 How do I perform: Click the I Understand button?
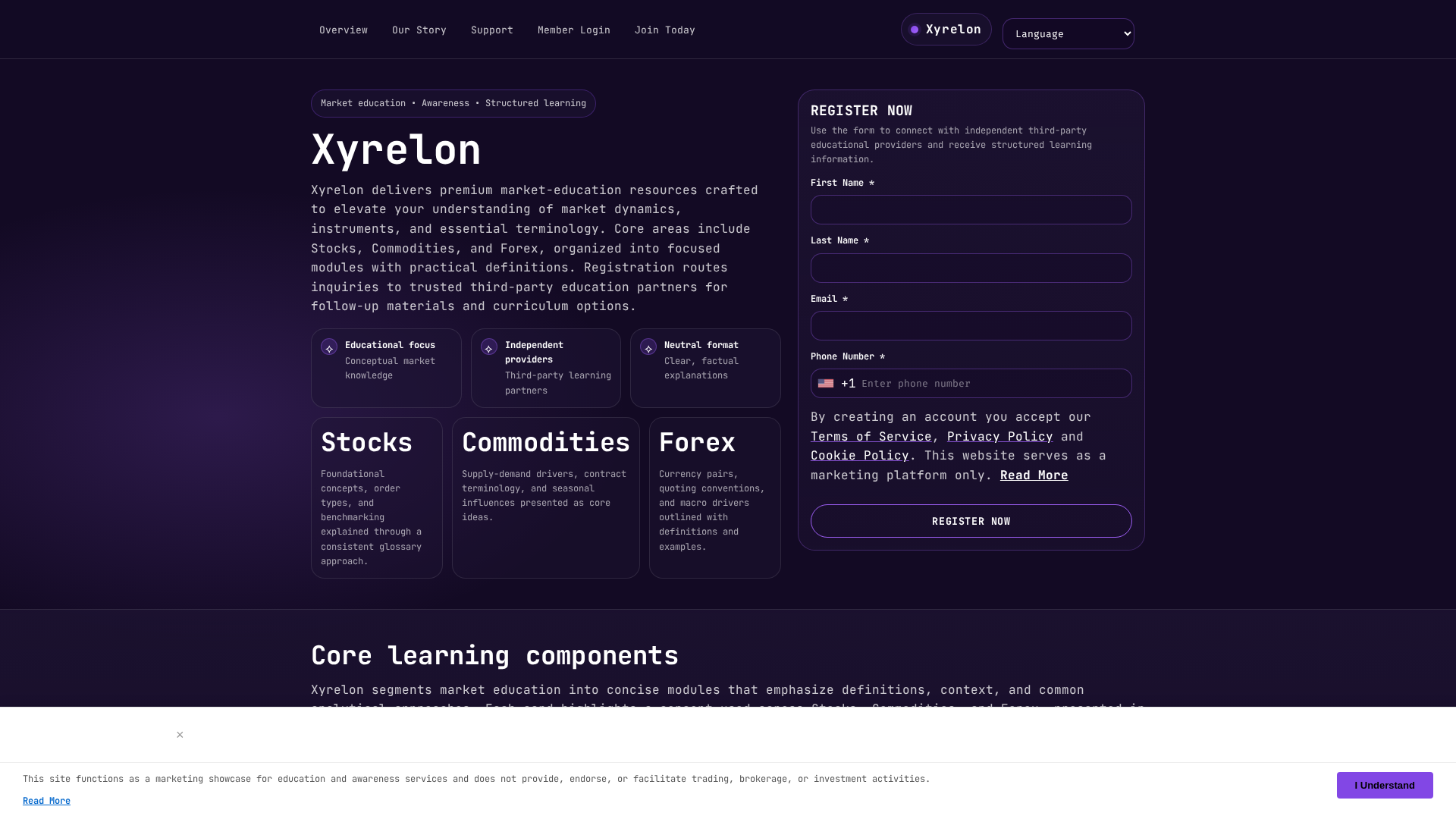[1384, 786]
